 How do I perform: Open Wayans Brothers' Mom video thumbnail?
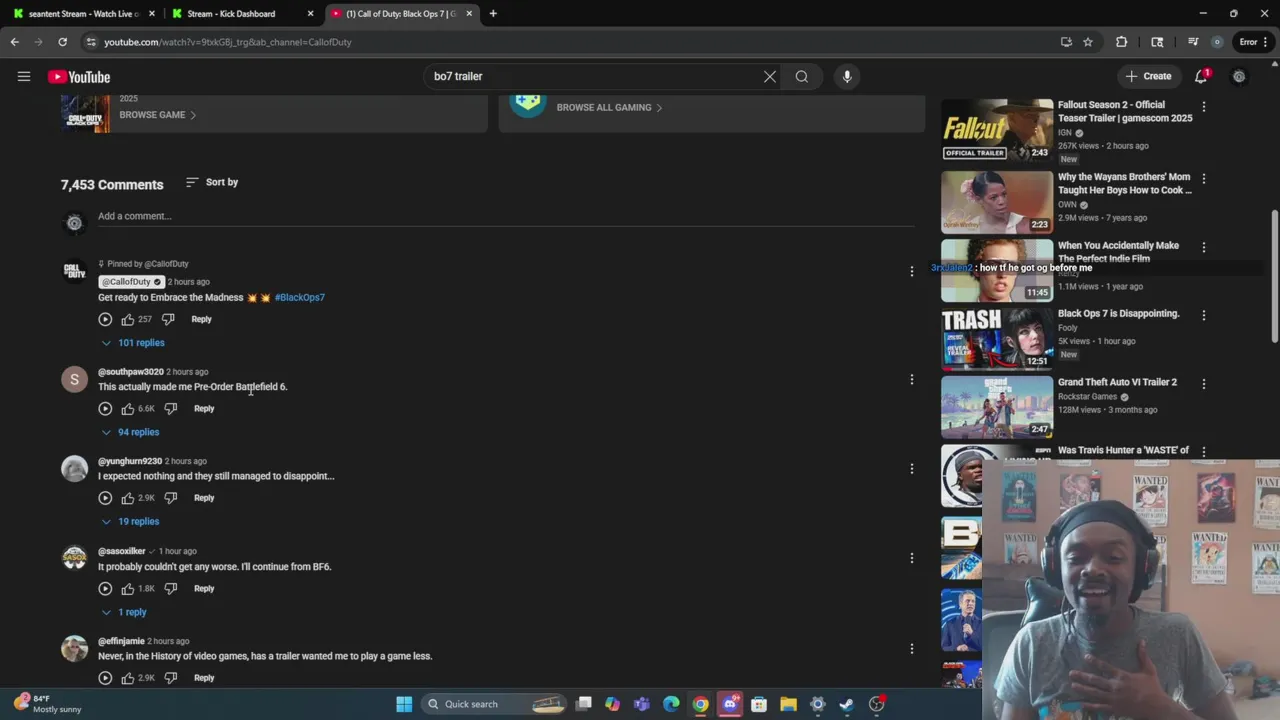(x=997, y=202)
